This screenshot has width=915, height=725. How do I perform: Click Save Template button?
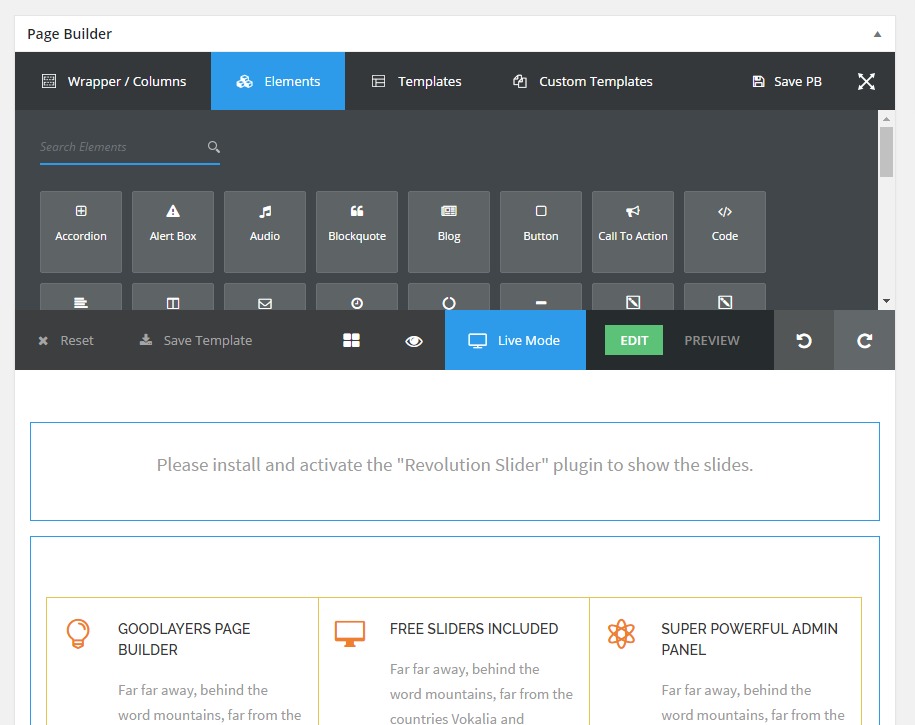(x=196, y=341)
